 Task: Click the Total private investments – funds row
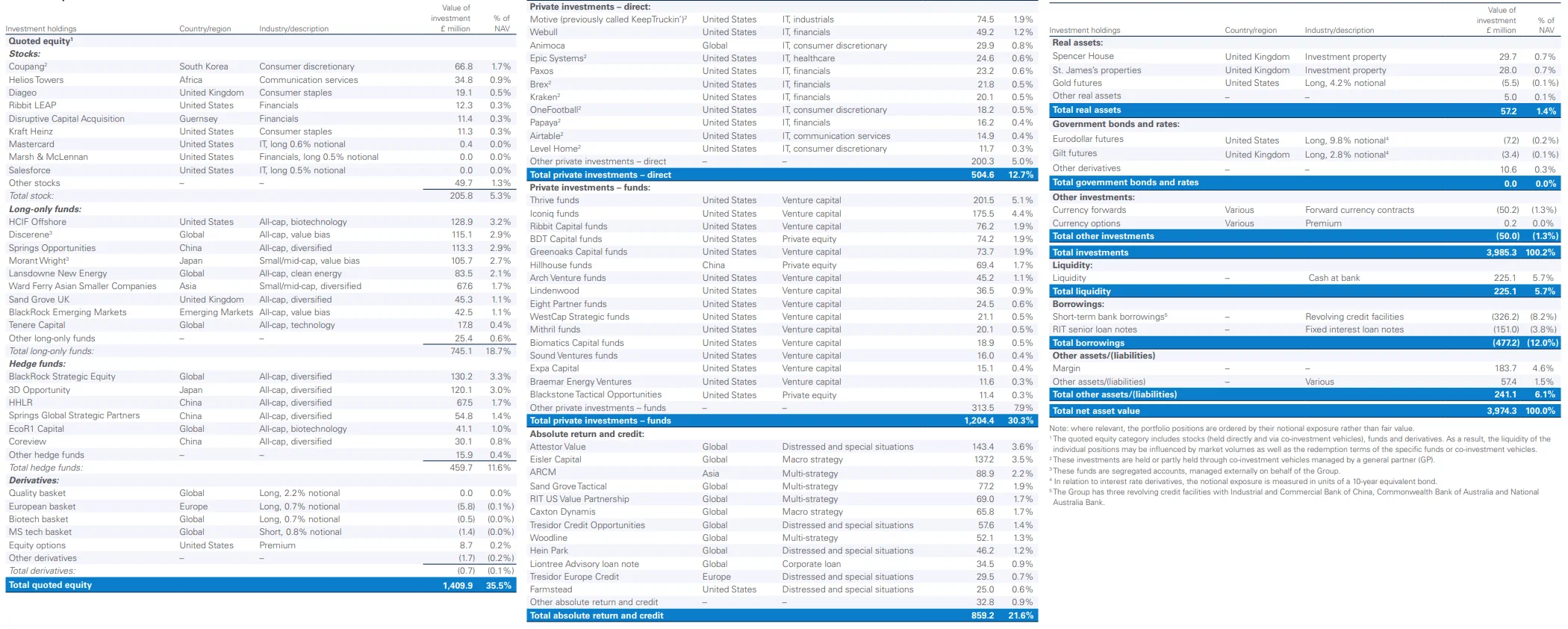coord(600,421)
